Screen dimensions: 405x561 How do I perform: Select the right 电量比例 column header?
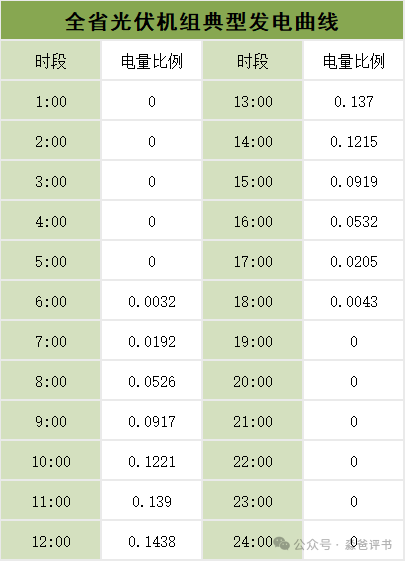click(353, 60)
